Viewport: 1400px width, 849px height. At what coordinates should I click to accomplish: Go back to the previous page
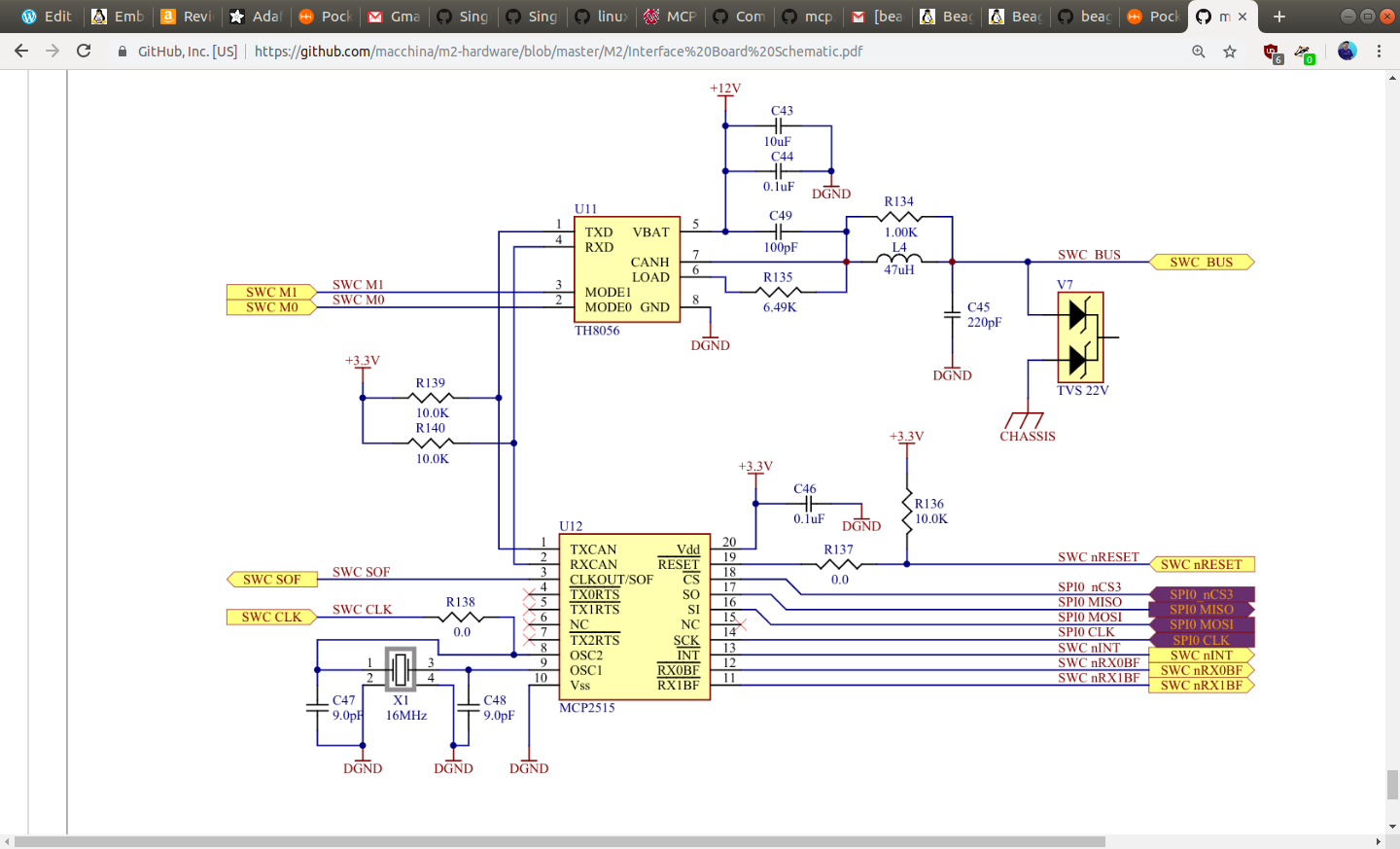coord(21,51)
